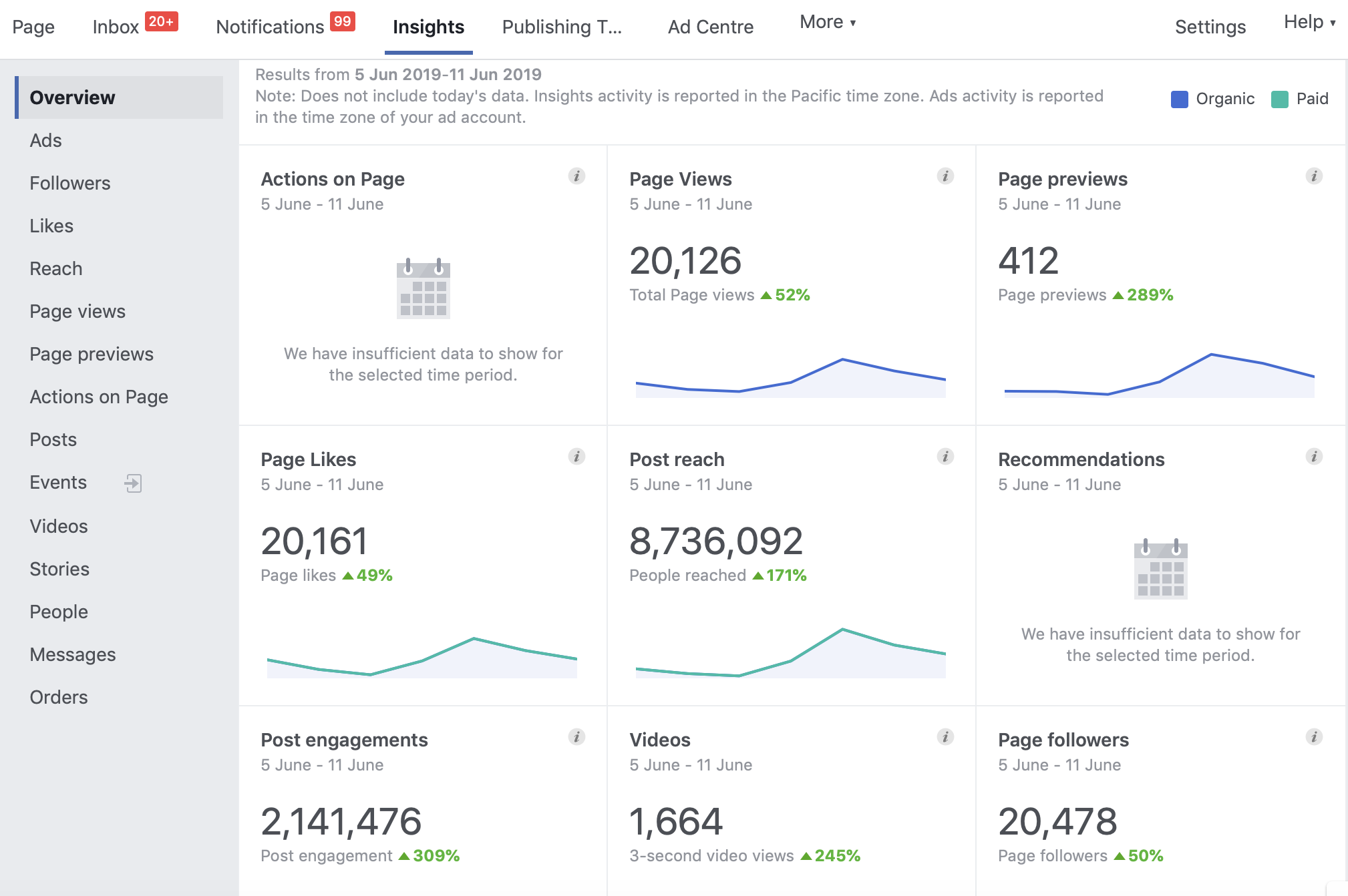Click the 20,126 total page views value
Screen dimensions: 1348x896
tap(685, 260)
